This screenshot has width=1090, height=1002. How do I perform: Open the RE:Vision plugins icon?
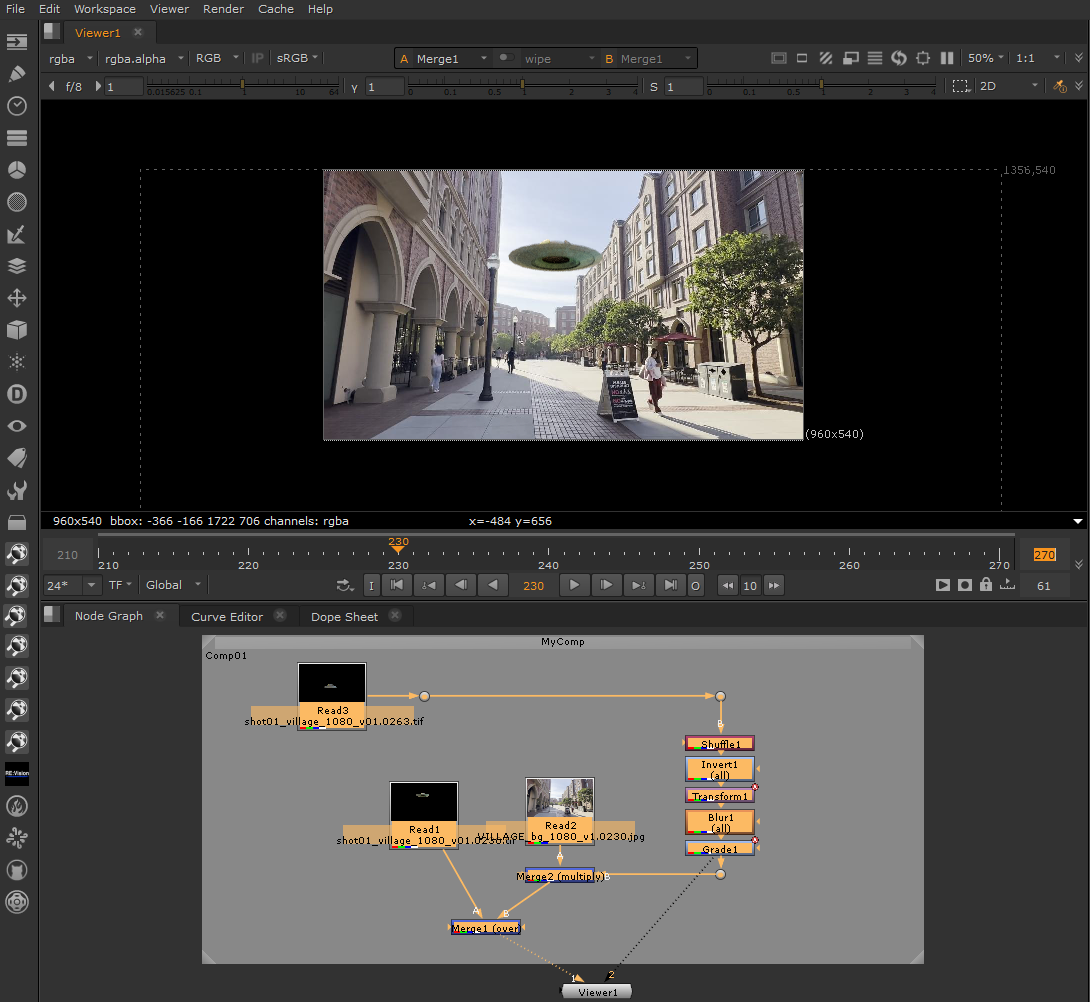point(17,773)
